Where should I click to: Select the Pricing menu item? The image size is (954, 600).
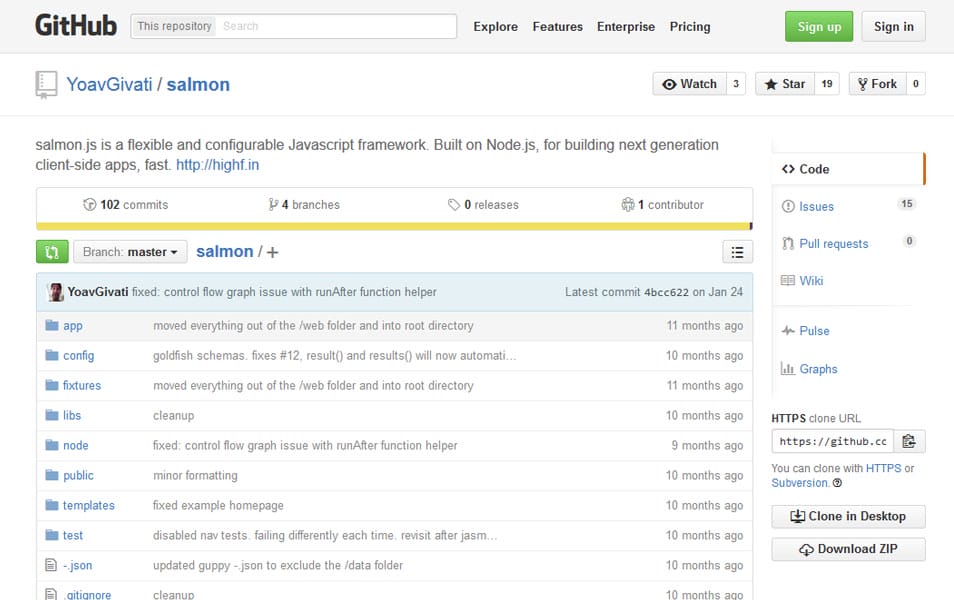tap(689, 27)
